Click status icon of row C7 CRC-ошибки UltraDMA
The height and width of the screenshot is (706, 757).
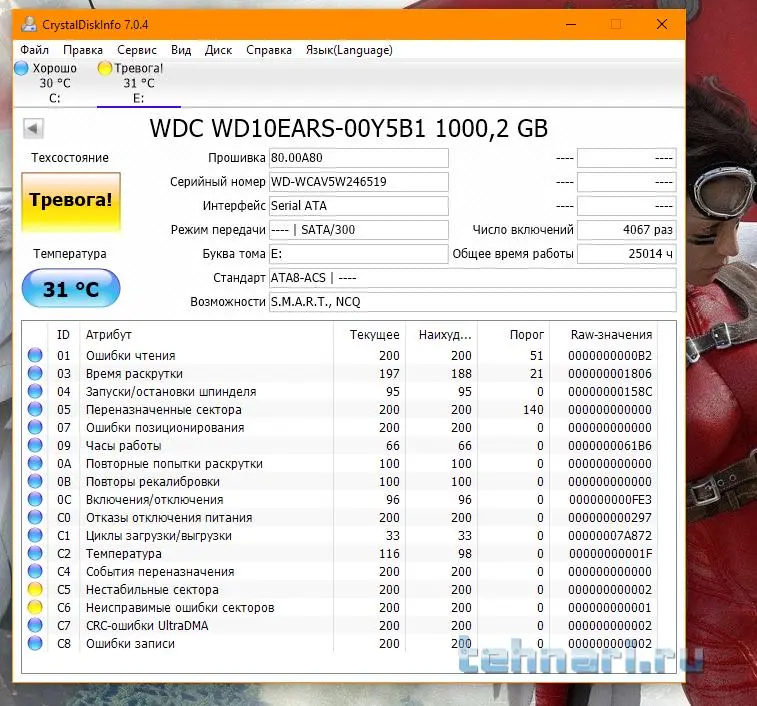[x=35, y=625]
